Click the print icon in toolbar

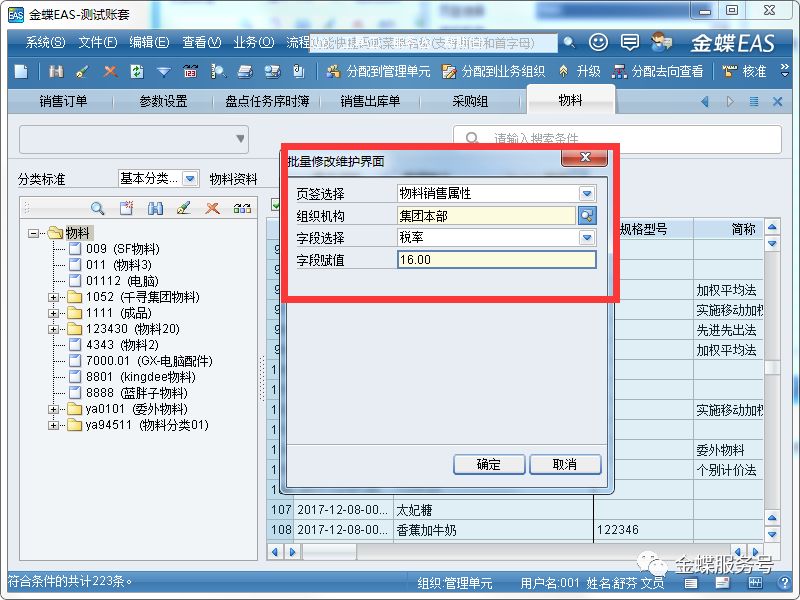coord(245,72)
